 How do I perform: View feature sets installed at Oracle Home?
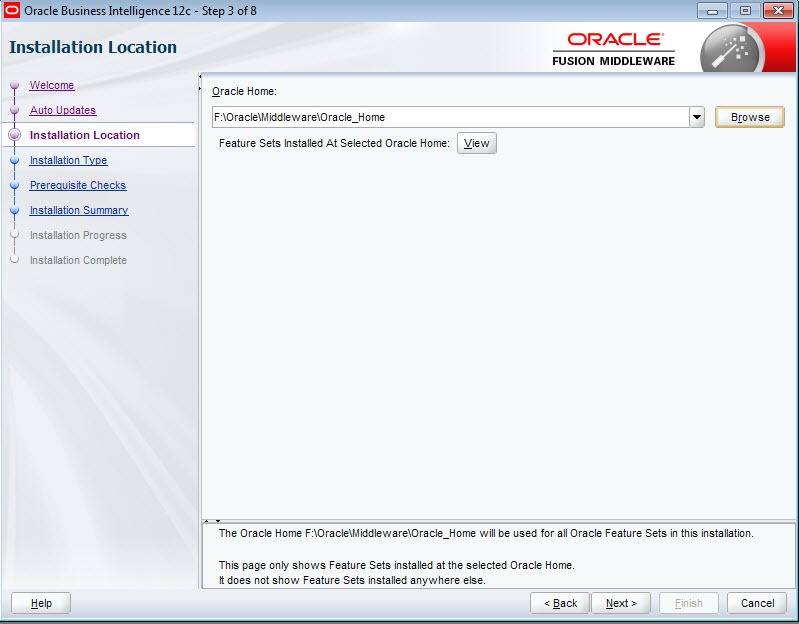(476, 143)
